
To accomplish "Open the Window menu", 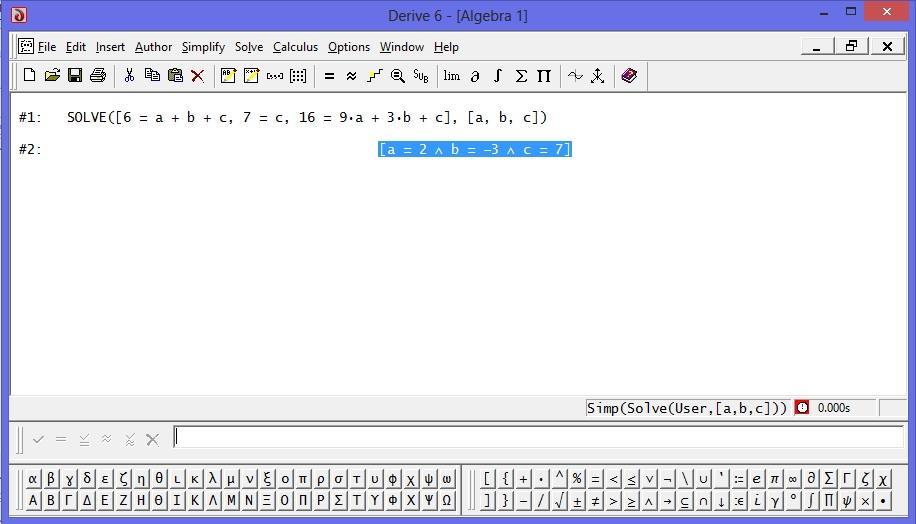I will [x=401, y=47].
